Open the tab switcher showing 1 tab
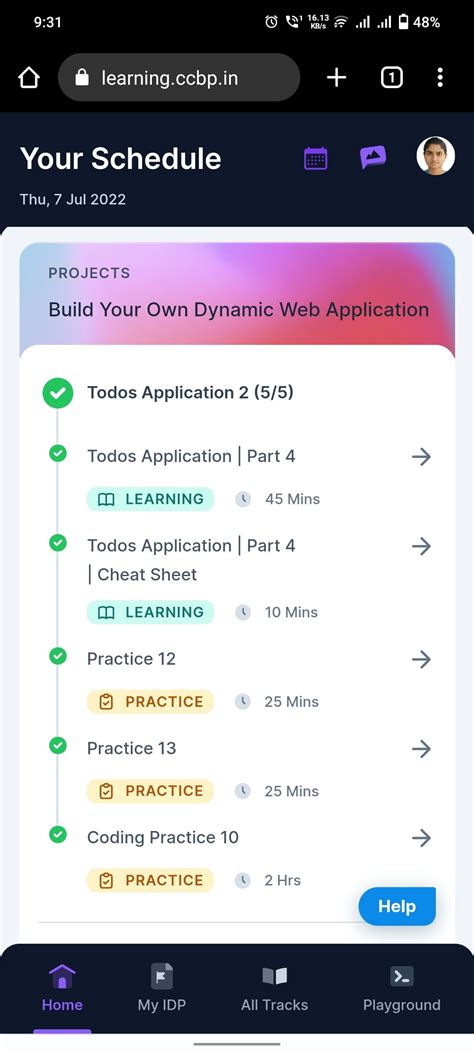The image size is (474, 1053). 391,78
